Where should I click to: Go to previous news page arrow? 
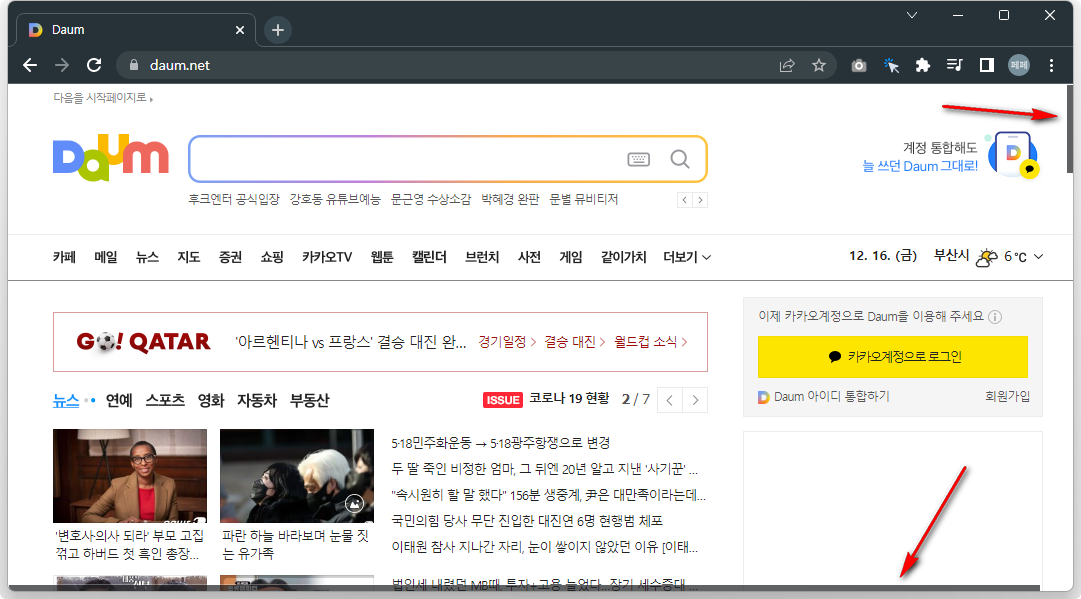click(669, 400)
